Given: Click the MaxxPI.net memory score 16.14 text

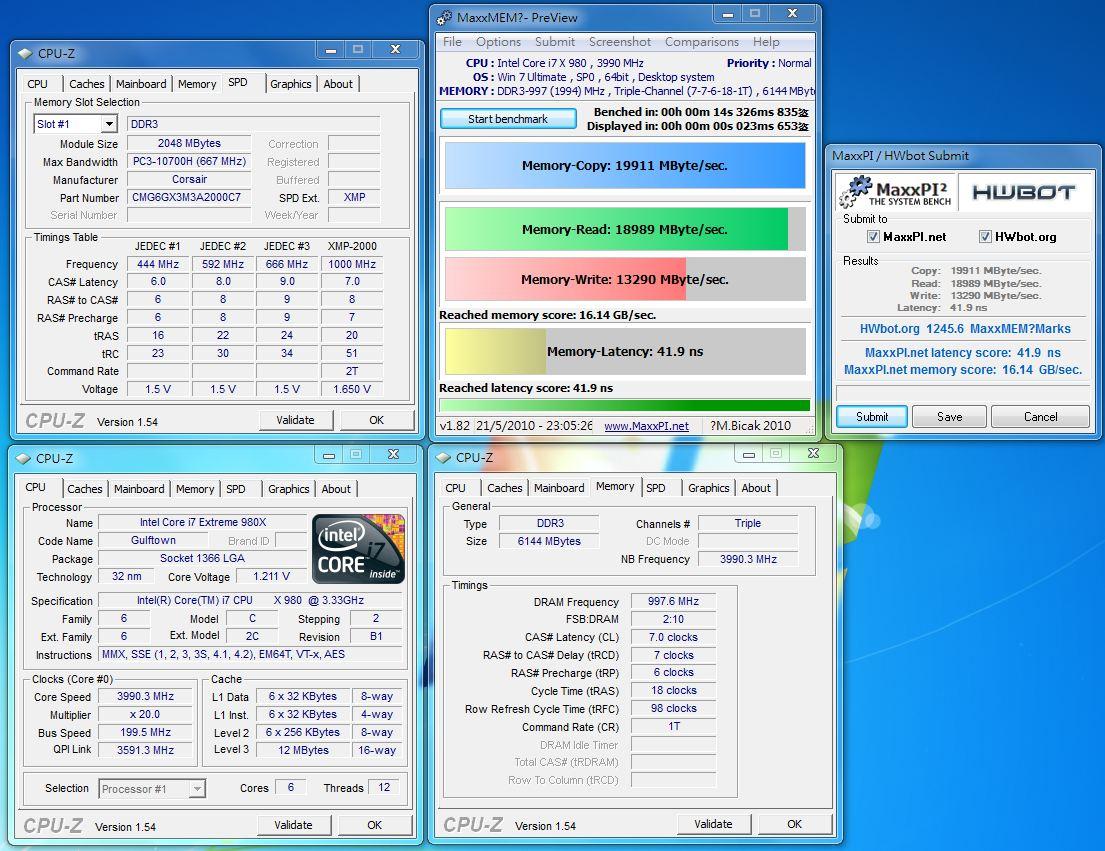Looking at the screenshot, I should pyautogui.click(x=963, y=370).
